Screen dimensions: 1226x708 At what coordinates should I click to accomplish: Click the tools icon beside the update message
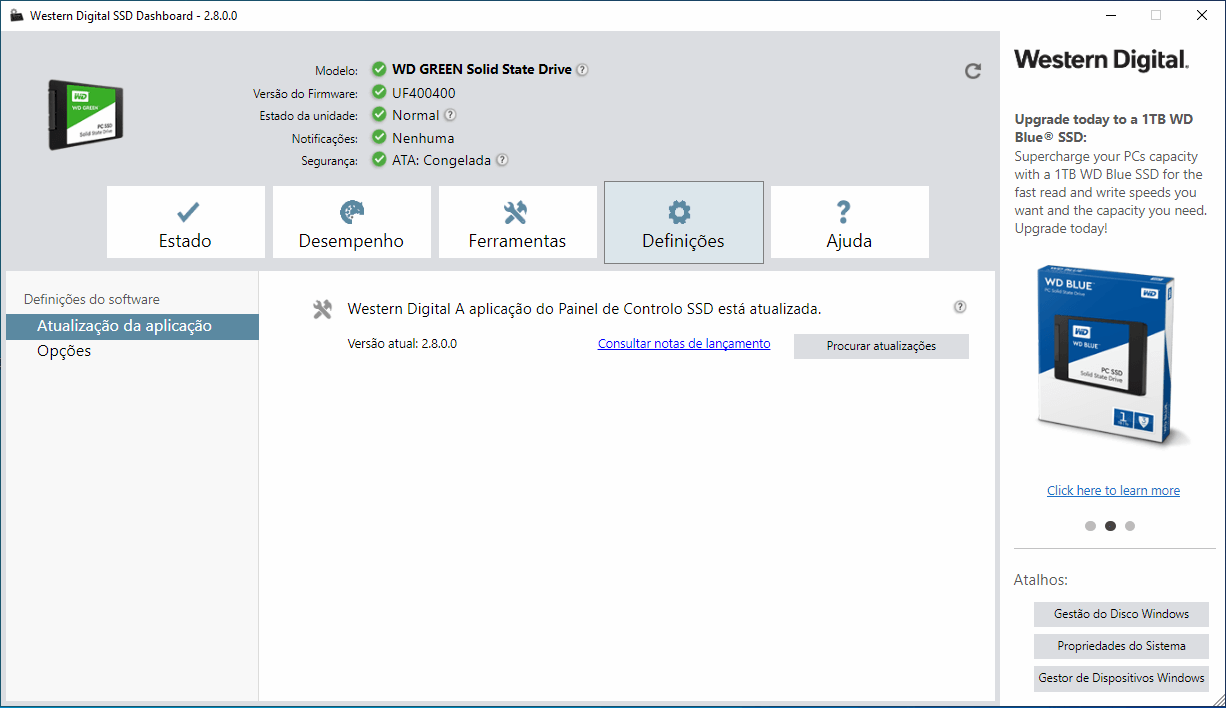(x=322, y=308)
